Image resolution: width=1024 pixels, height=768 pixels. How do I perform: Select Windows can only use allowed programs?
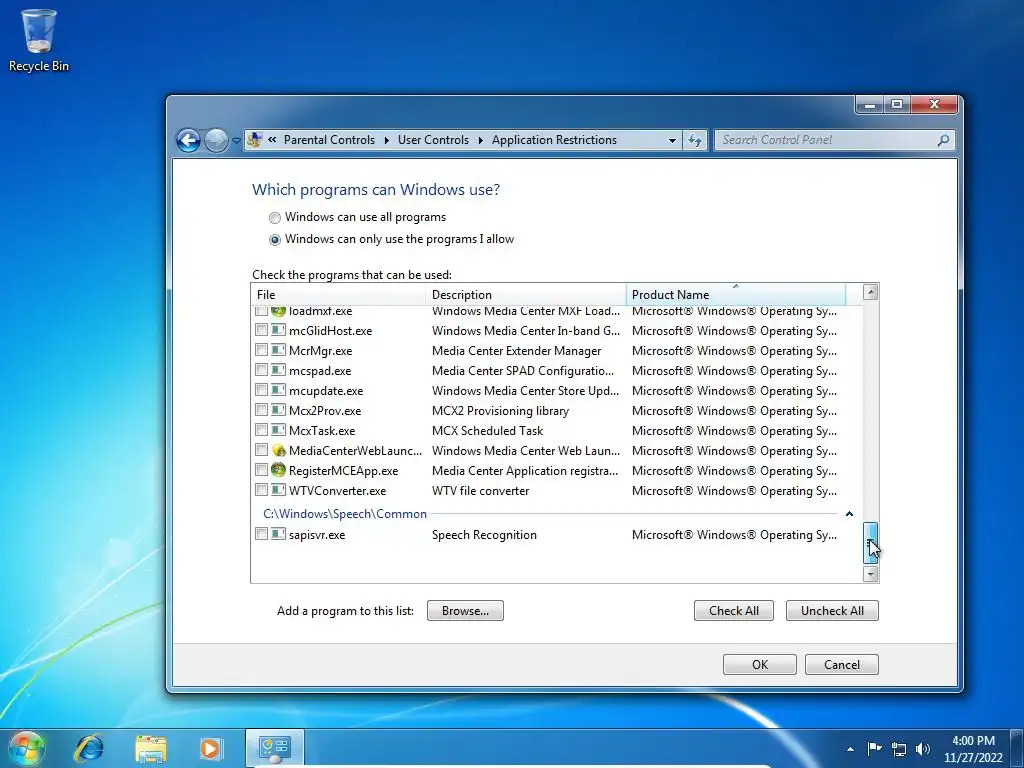pyautogui.click(x=275, y=240)
